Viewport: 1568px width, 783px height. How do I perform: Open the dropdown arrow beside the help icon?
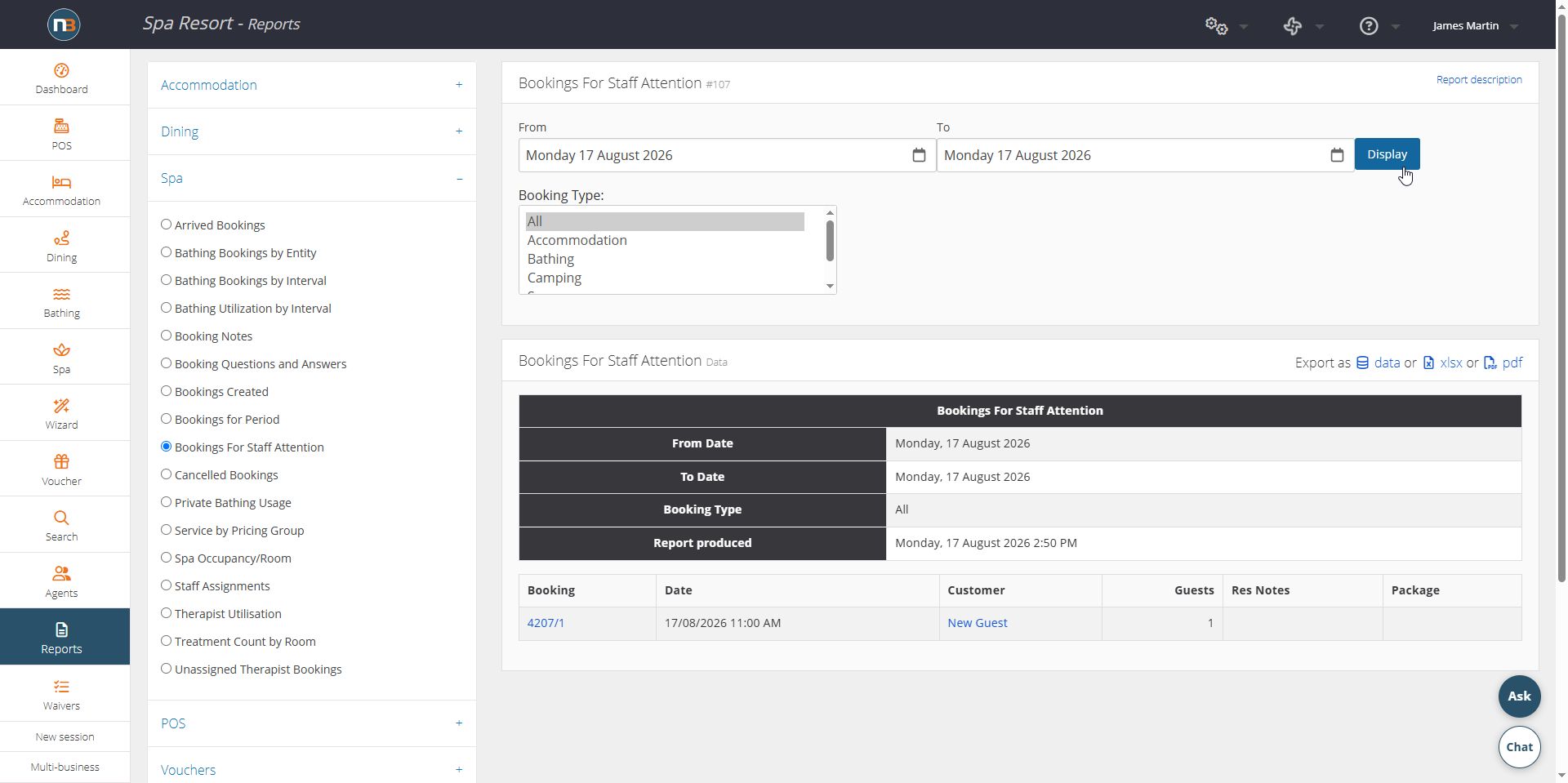tap(1396, 27)
